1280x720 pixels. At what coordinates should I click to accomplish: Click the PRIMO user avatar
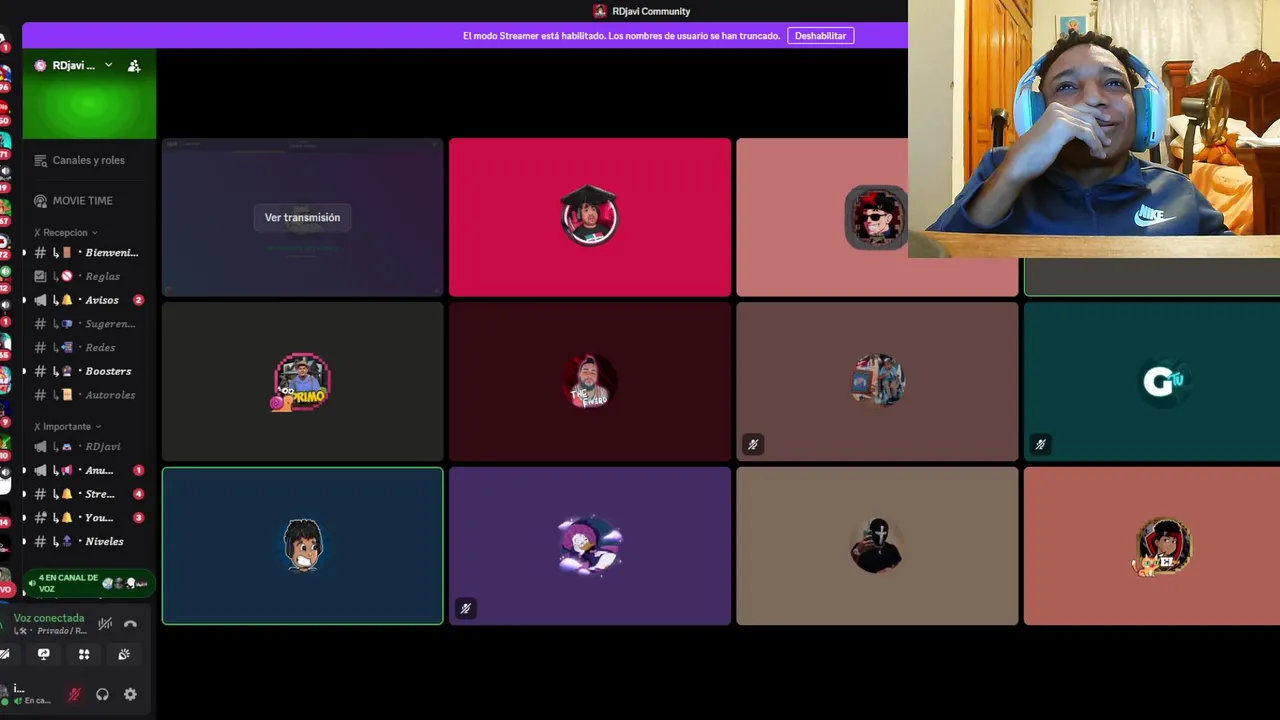click(x=302, y=381)
